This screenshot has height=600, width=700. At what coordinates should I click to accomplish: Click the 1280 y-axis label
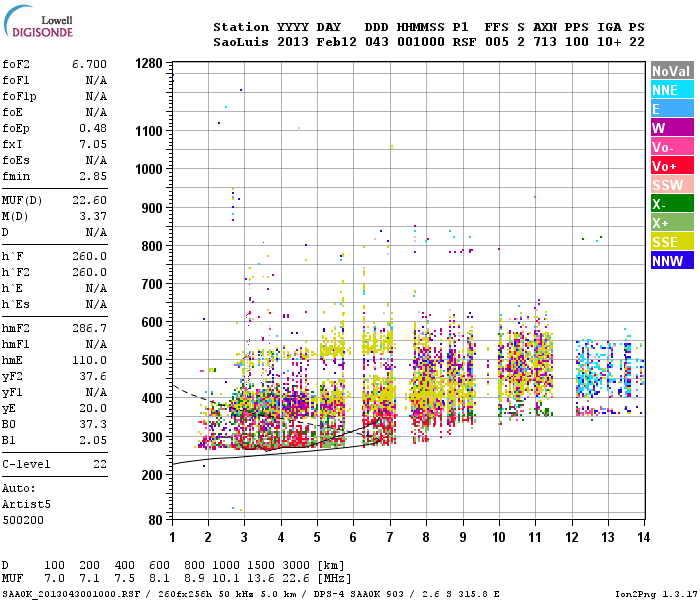149,63
